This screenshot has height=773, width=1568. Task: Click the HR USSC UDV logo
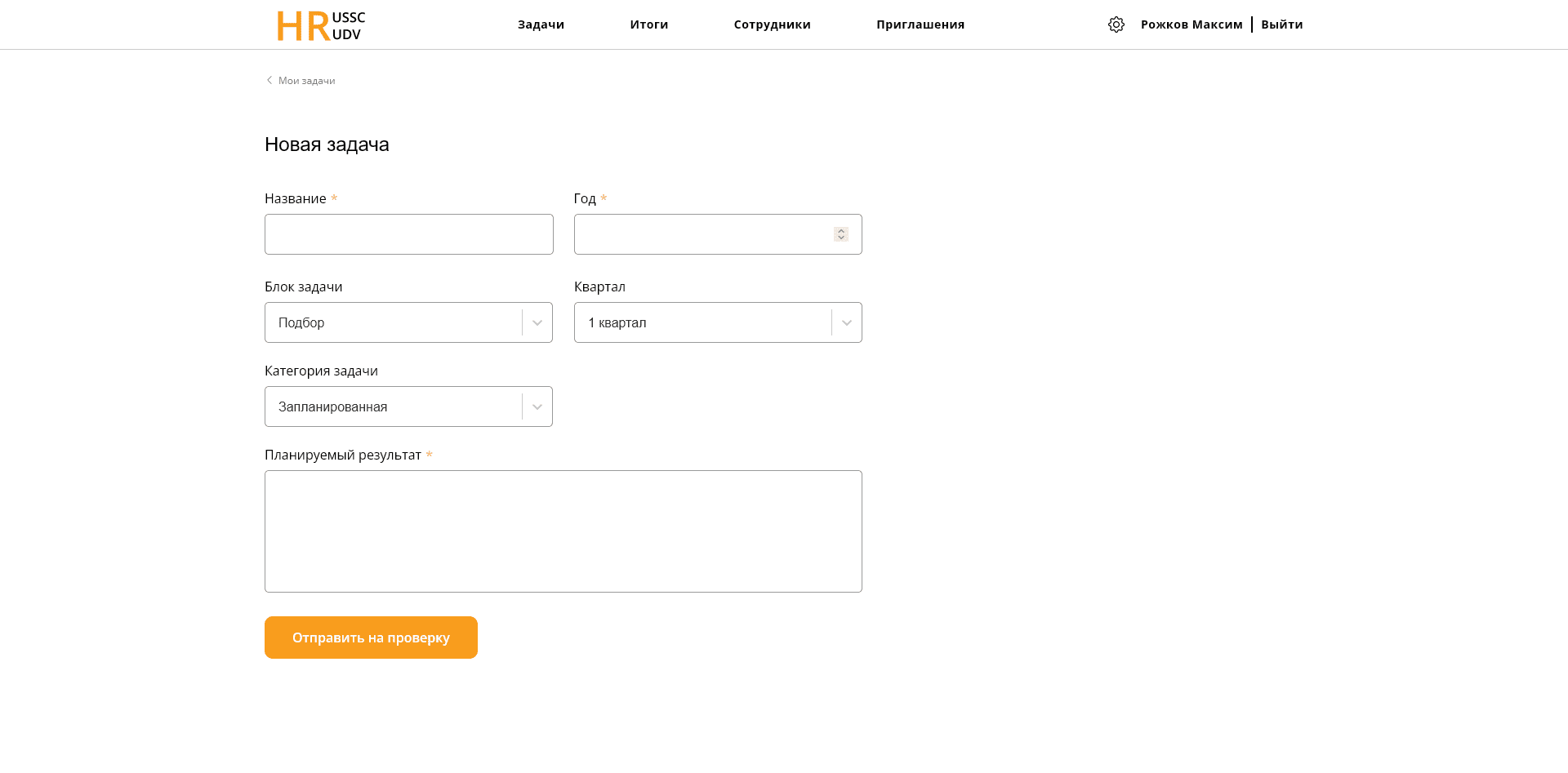tap(321, 25)
